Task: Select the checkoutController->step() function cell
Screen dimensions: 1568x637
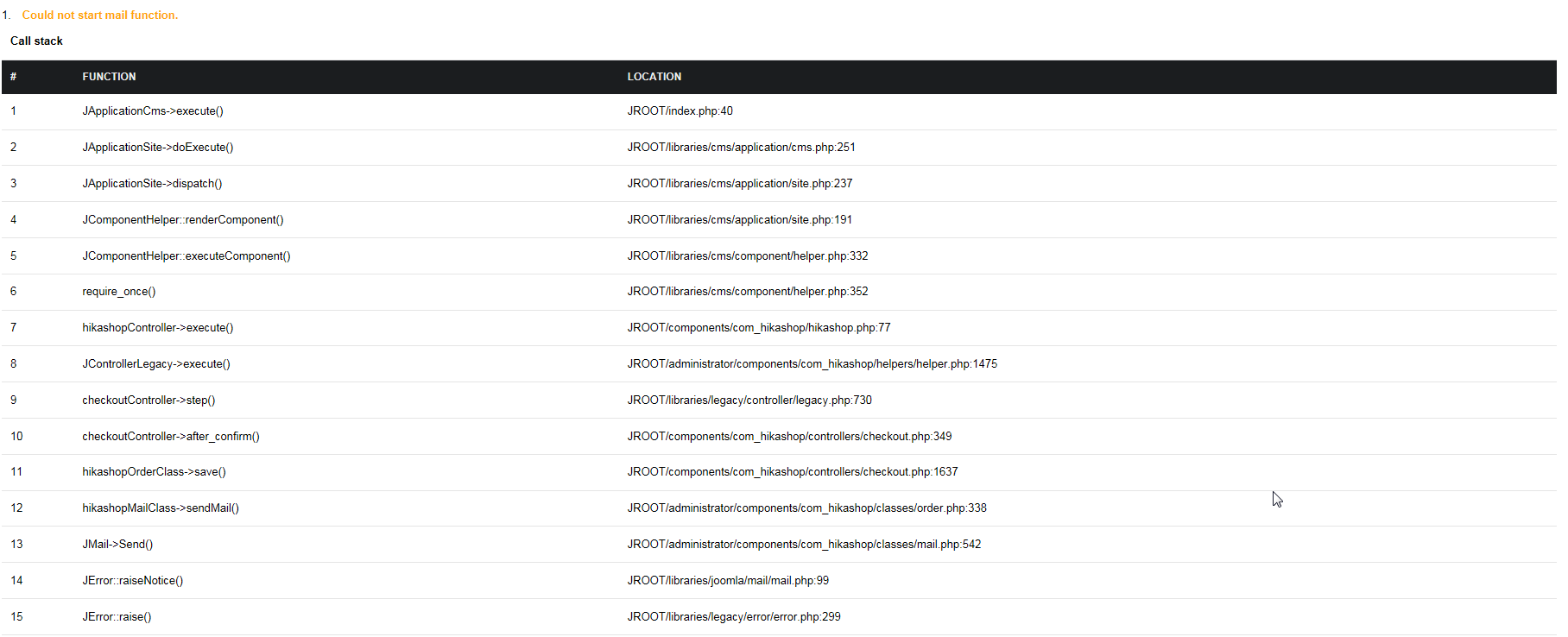Action: [x=149, y=400]
